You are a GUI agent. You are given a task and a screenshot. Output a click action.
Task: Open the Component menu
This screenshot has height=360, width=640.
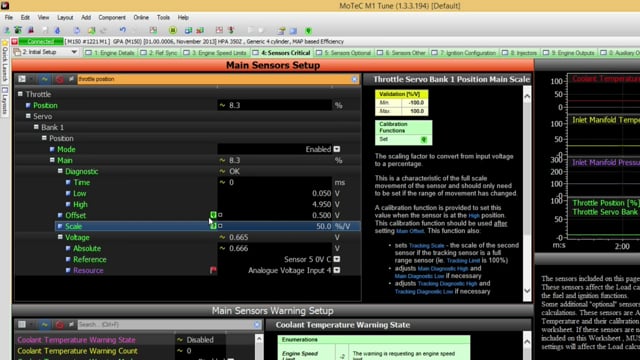(x=112, y=18)
